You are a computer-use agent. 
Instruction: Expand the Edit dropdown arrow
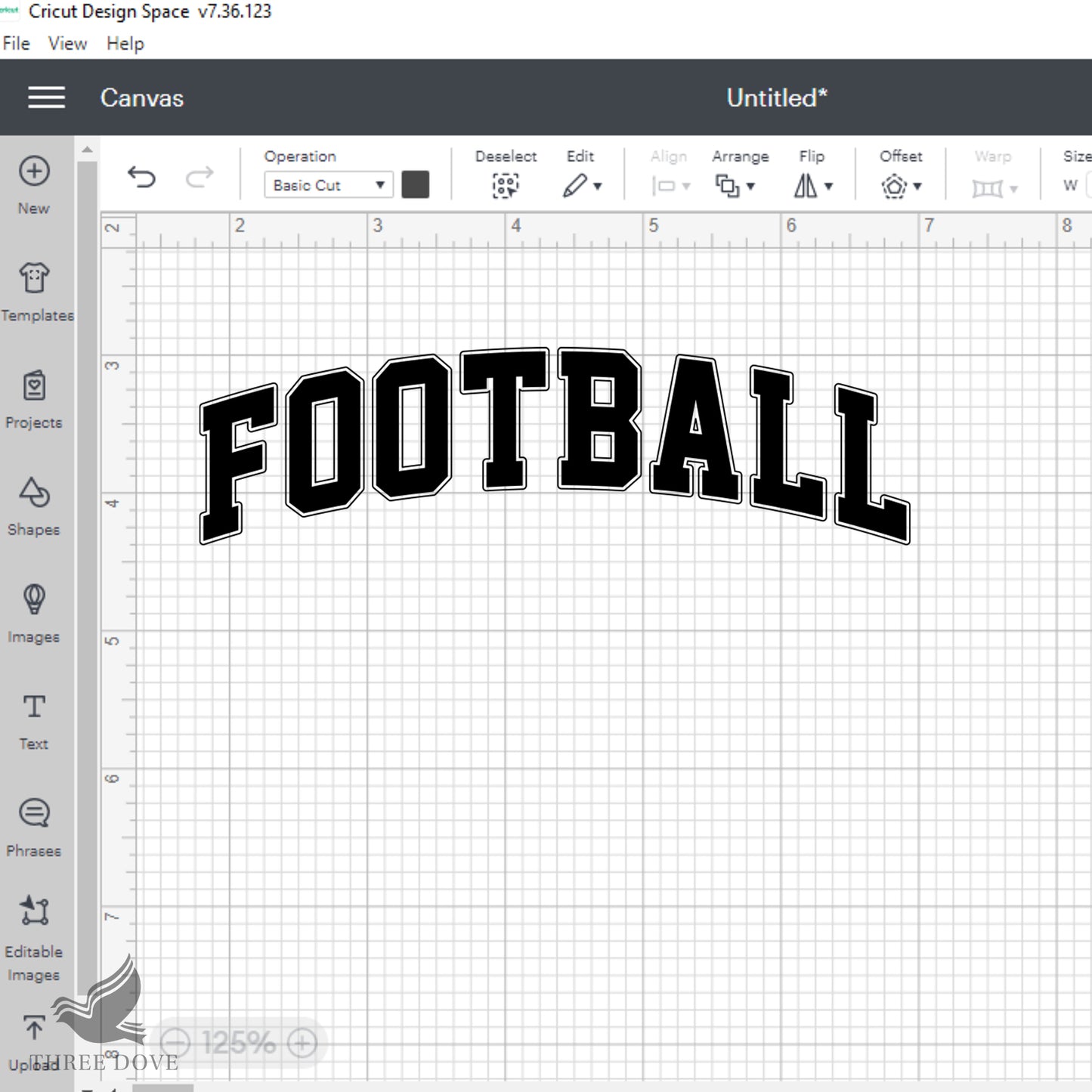pos(598,186)
